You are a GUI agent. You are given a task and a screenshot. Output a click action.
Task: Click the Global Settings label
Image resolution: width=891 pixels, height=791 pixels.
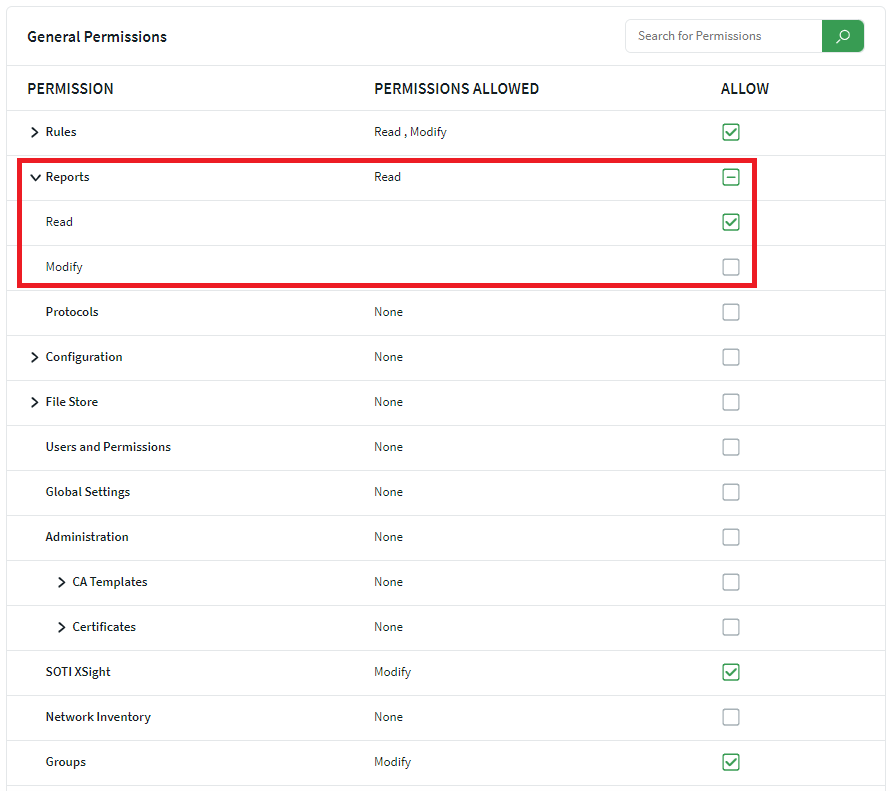coord(88,492)
